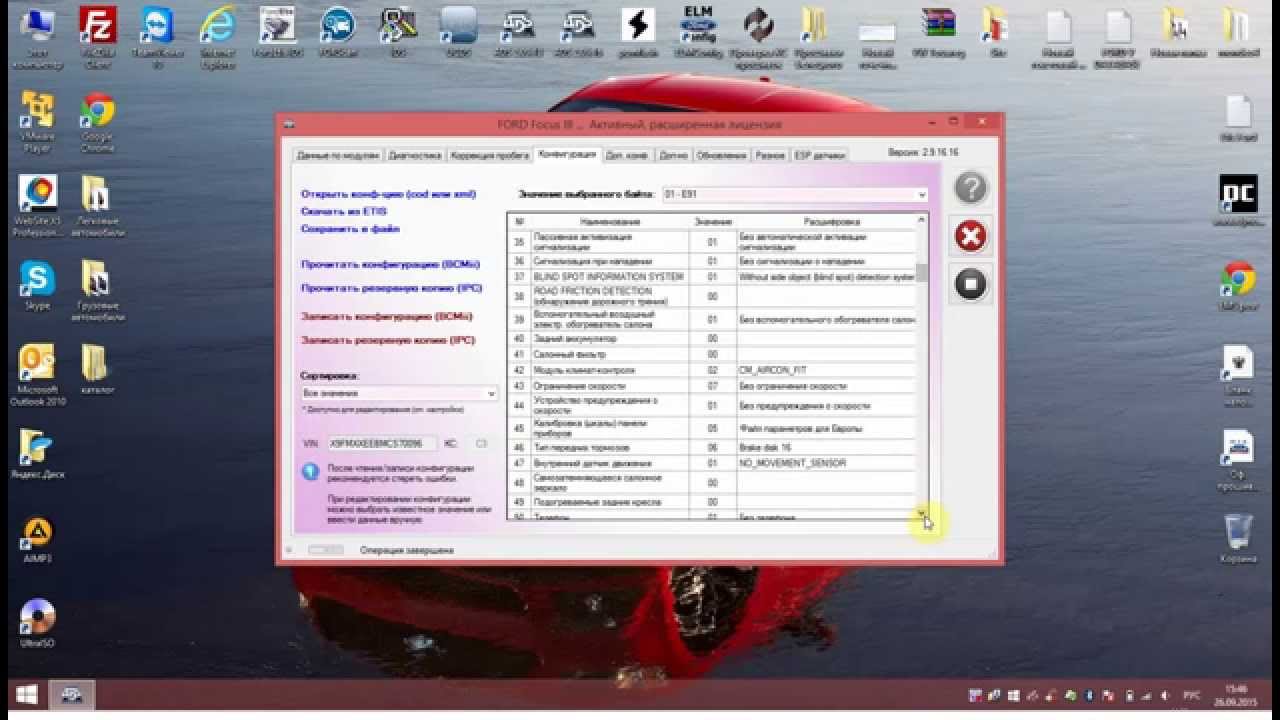Click Сохранить в файл link
1280x720 pixels.
[350, 229]
